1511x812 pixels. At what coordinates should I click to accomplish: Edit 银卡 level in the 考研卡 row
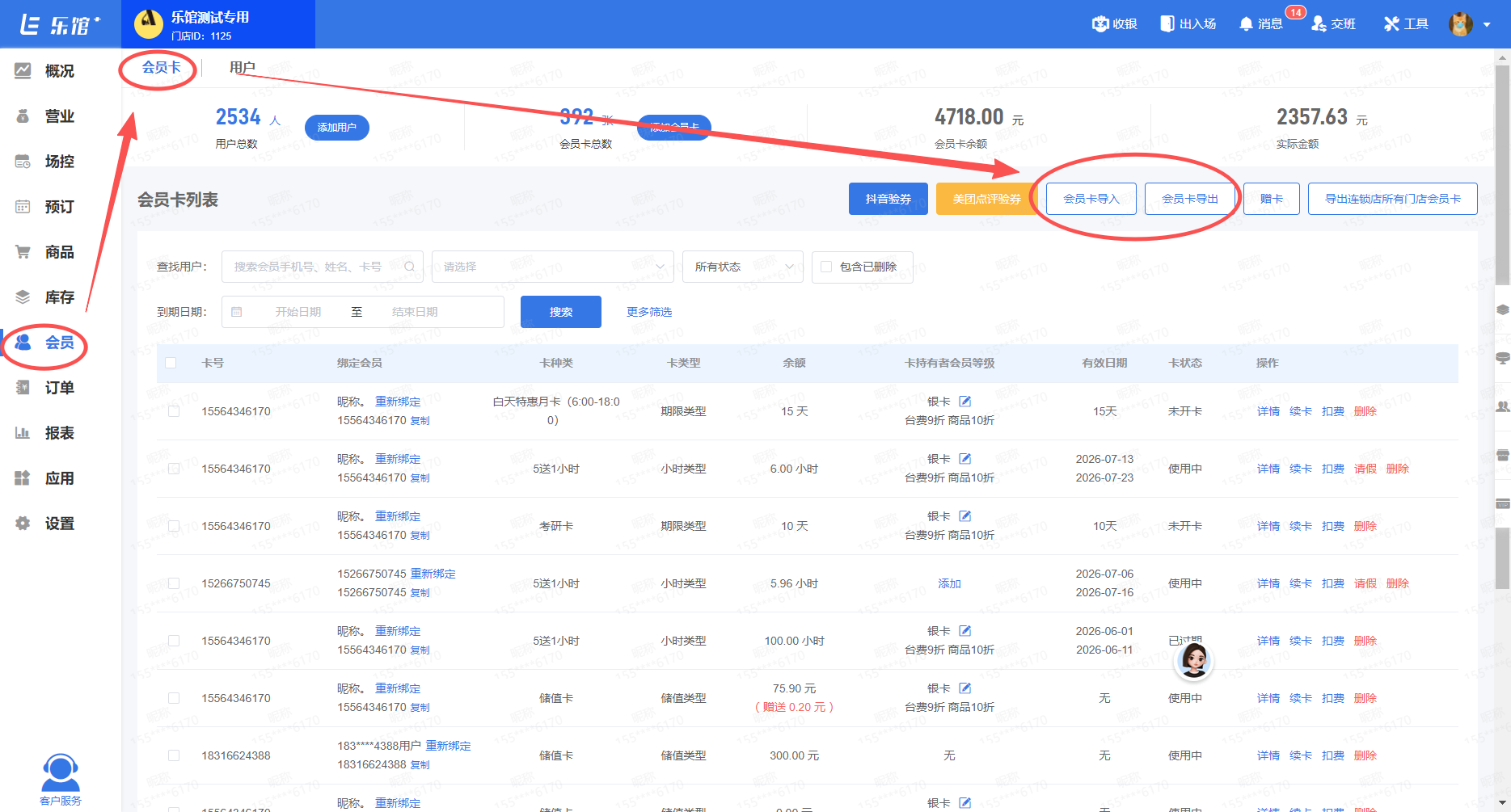[964, 516]
